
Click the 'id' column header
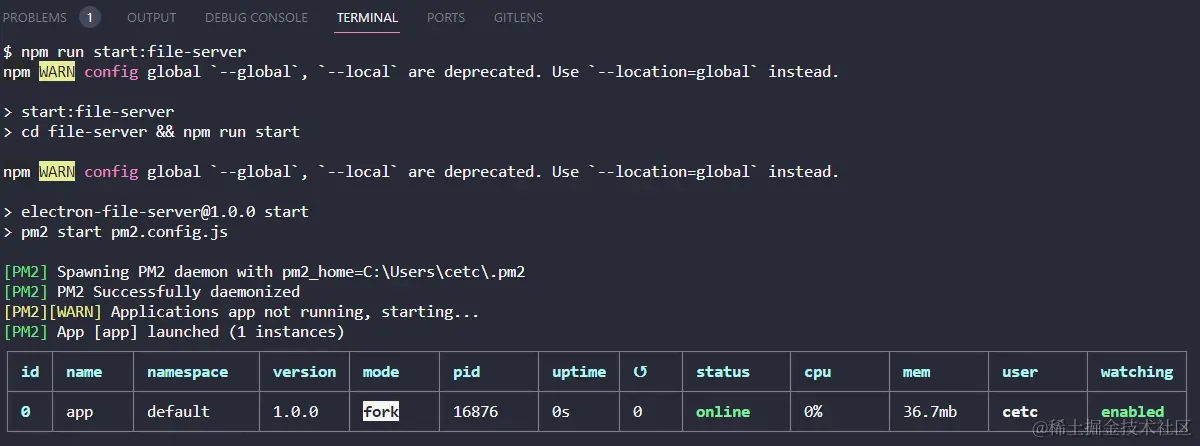click(30, 371)
